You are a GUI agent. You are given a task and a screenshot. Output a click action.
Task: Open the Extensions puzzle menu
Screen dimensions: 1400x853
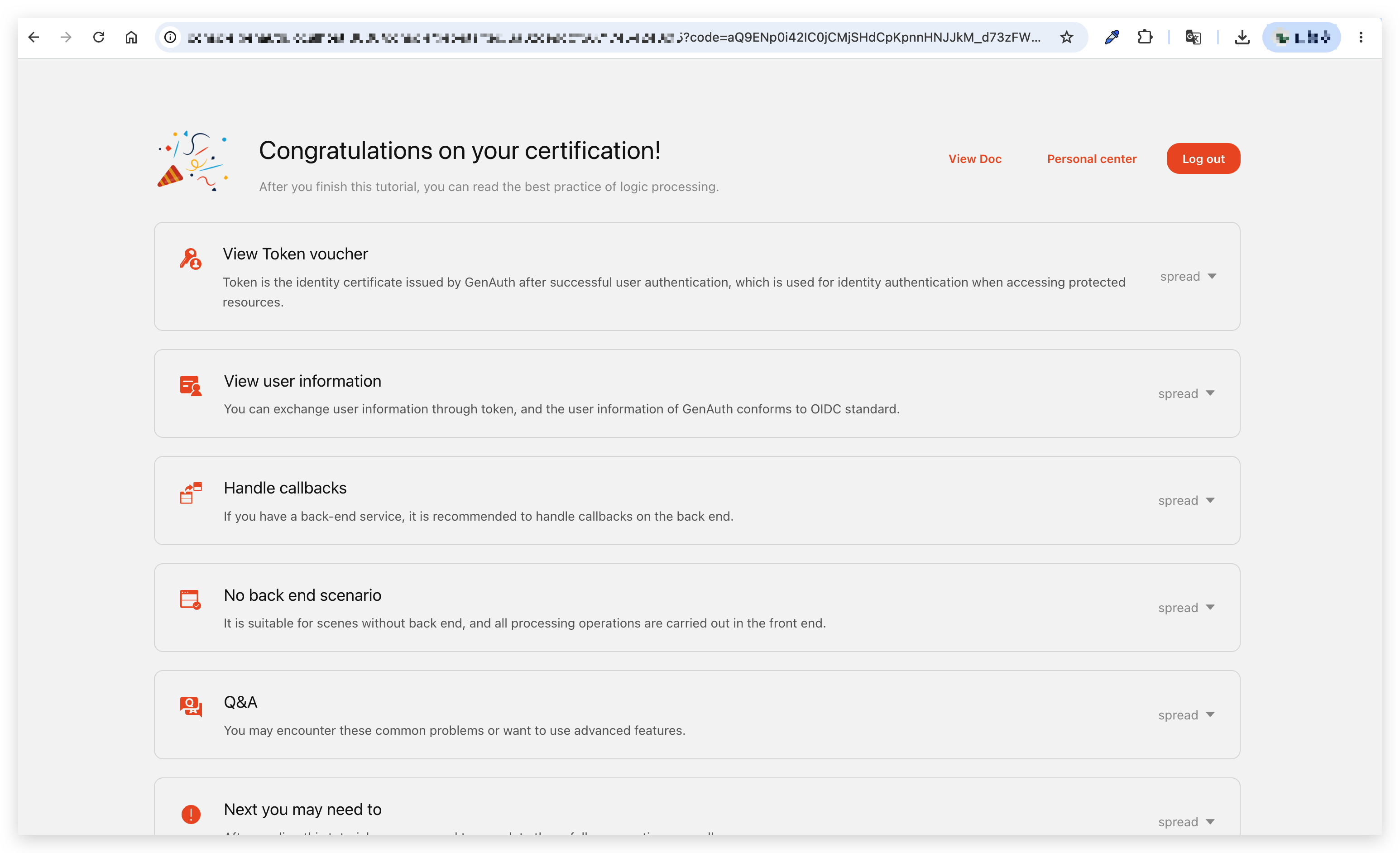1145,38
